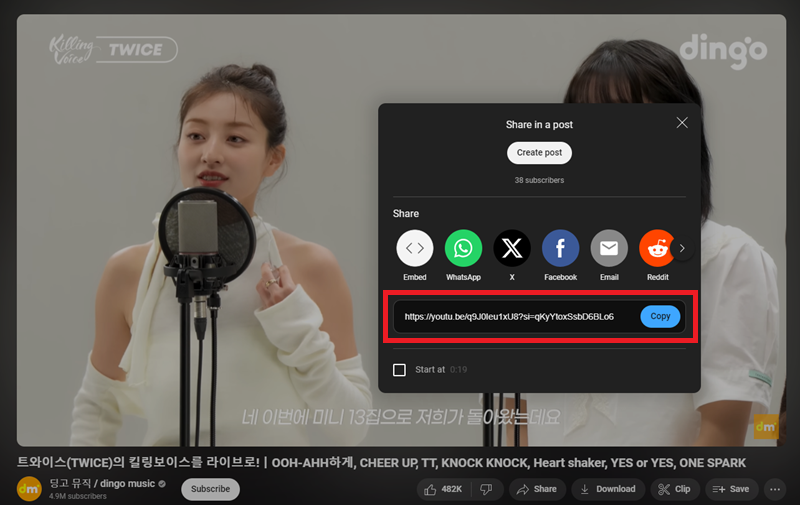Subscribe to the dingo music channel

(210, 489)
